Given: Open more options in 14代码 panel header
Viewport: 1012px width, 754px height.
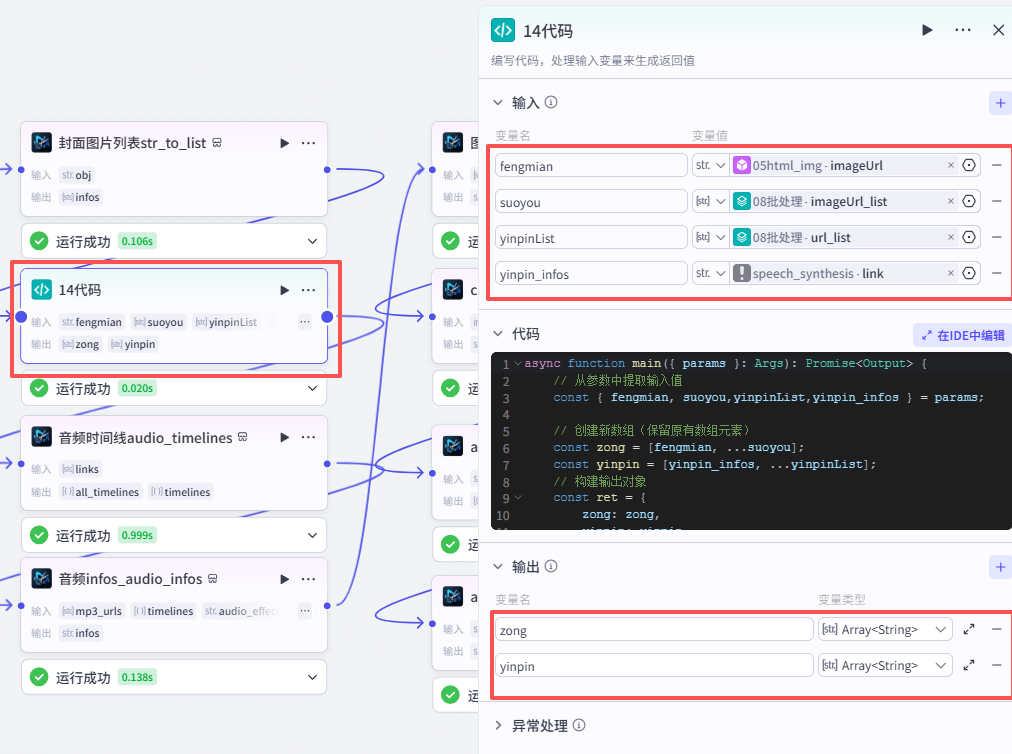Looking at the screenshot, I should tap(962, 30).
